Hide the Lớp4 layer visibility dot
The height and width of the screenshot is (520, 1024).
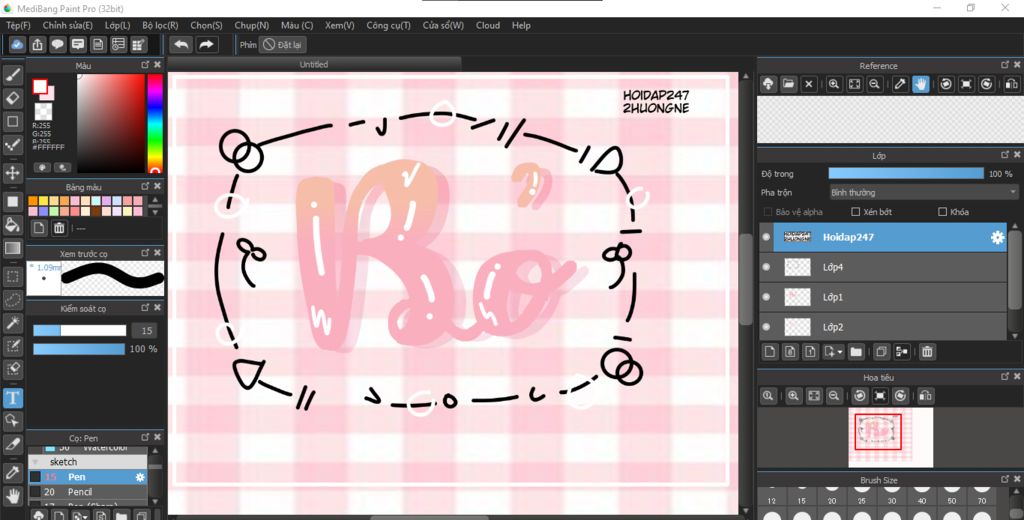[x=766, y=267]
